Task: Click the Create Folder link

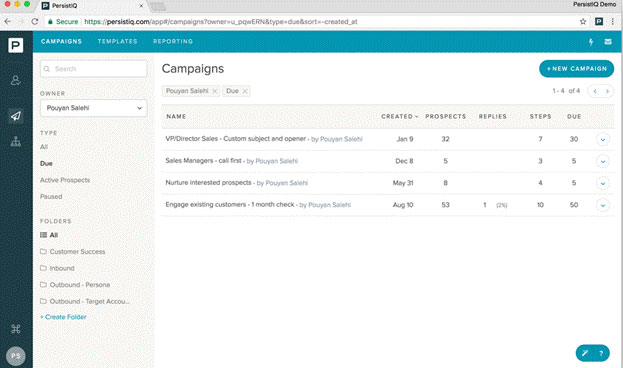Action: coord(63,317)
